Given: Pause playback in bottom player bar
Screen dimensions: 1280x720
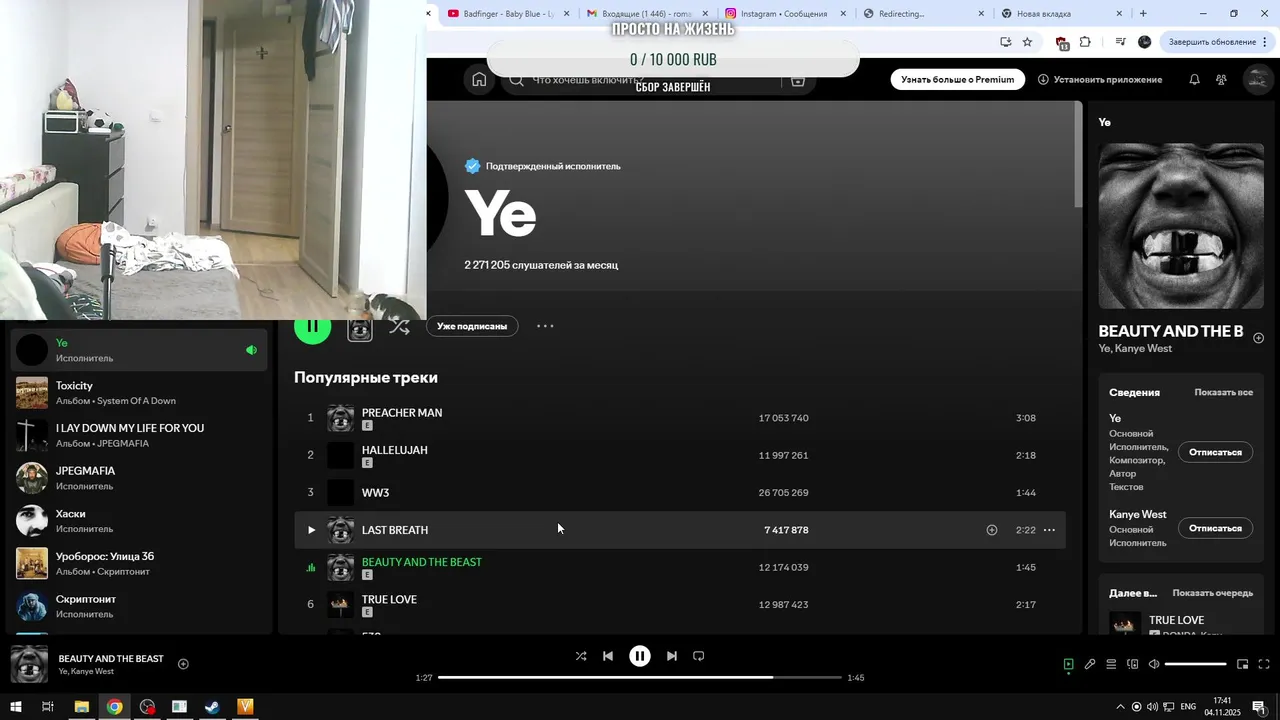Looking at the screenshot, I should tap(640, 656).
